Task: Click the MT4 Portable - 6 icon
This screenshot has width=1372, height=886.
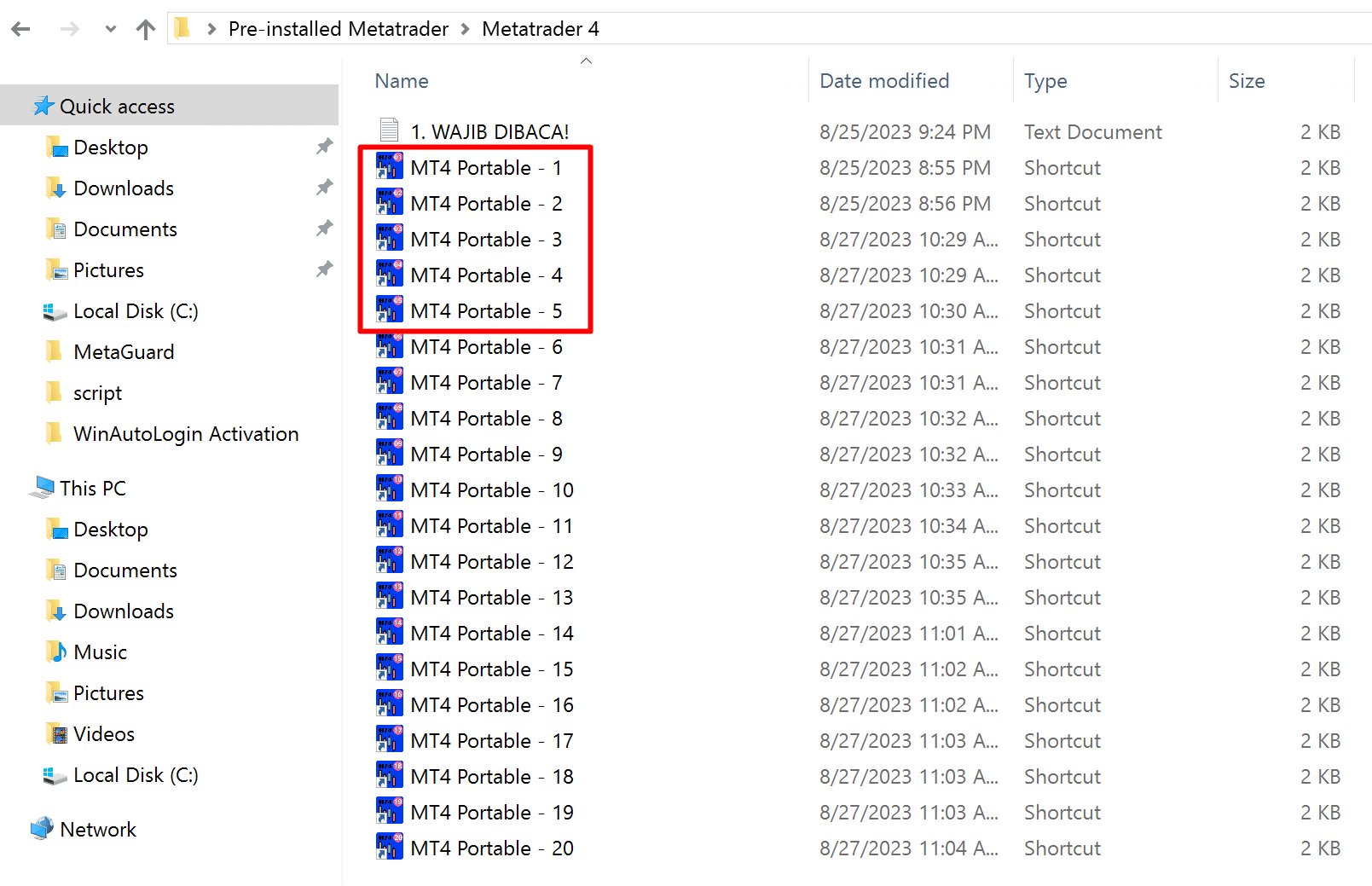Action: pos(390,345)
